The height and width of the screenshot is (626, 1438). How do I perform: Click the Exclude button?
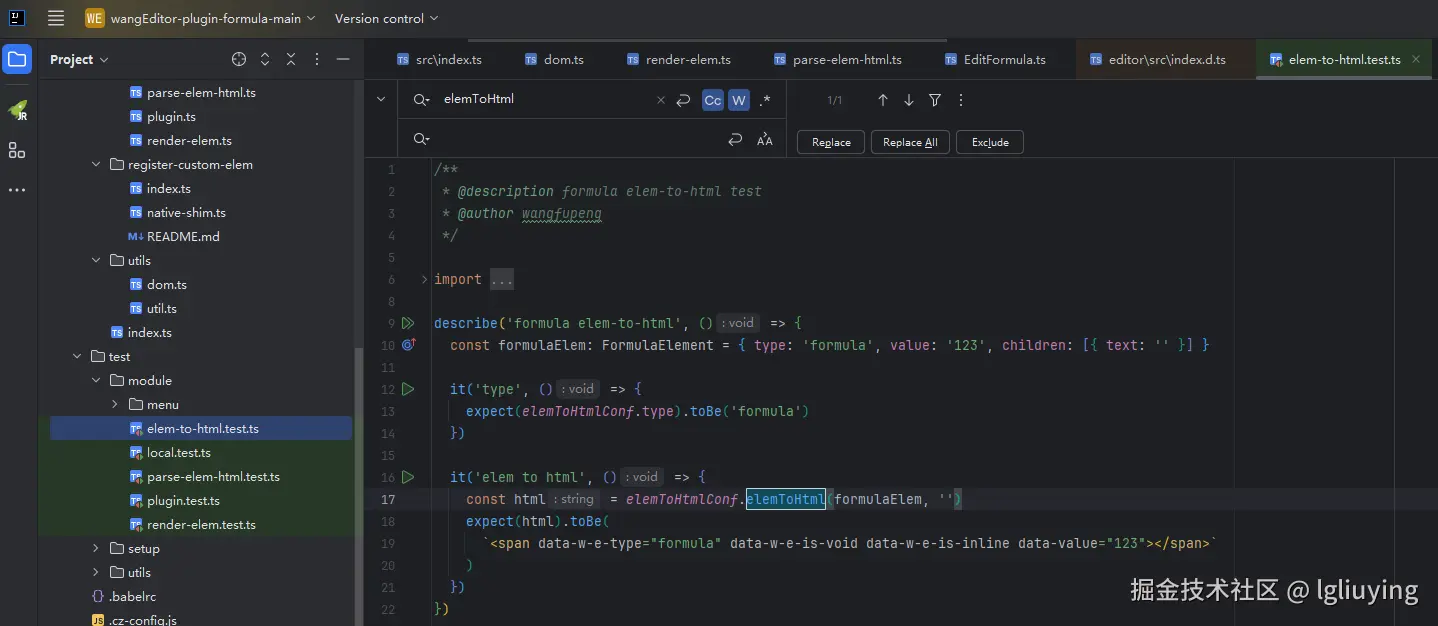pyautogui.click(x=990, y=142)
